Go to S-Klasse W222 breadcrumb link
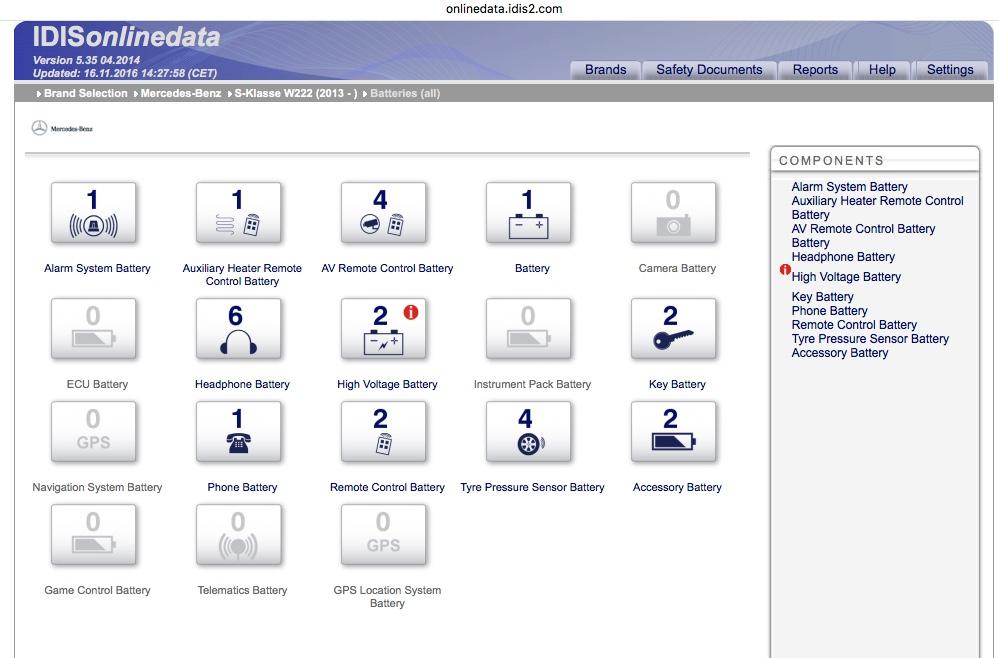This screenshot has height=658, width=999. [x=296, y=94]
